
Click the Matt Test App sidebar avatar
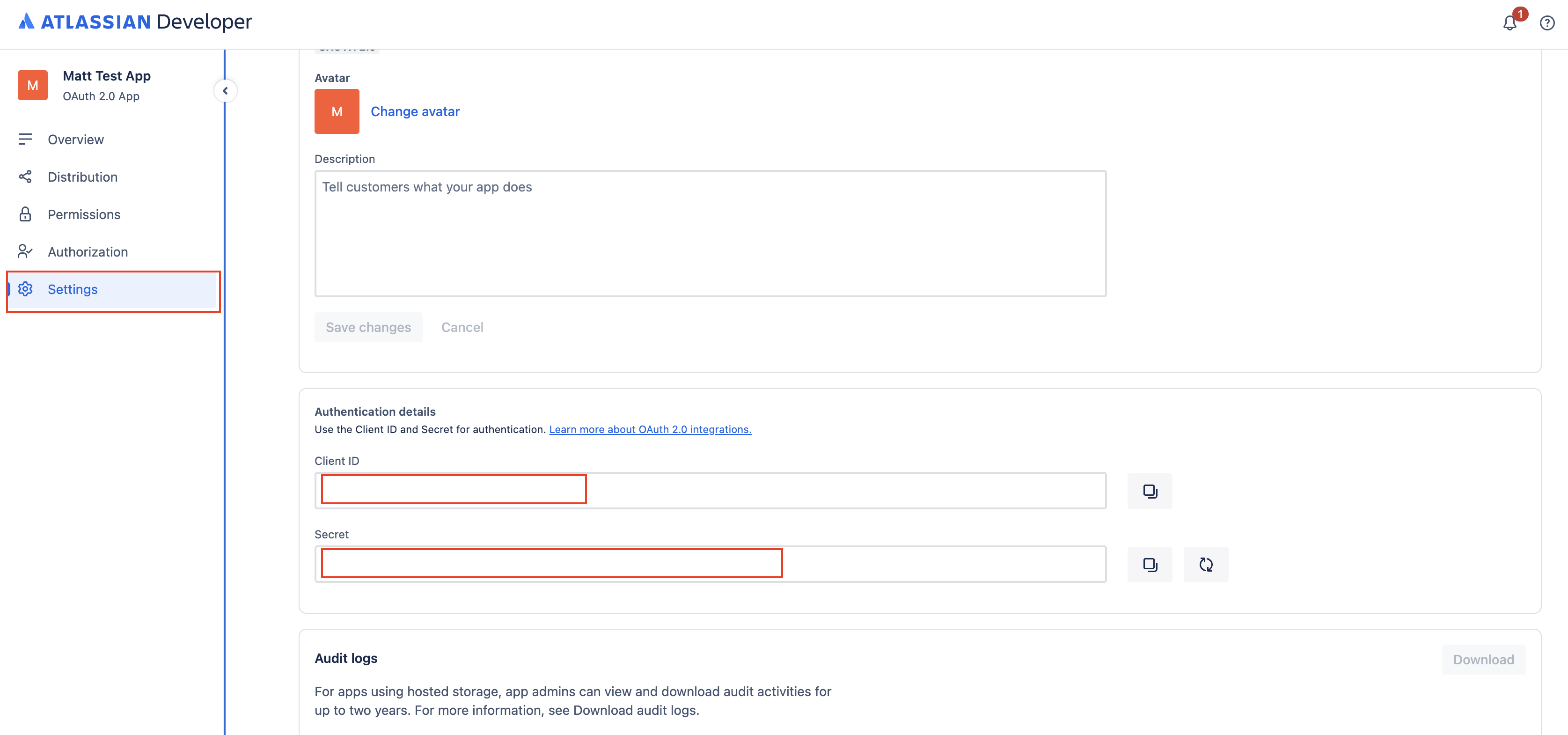[x=33, y=85]
